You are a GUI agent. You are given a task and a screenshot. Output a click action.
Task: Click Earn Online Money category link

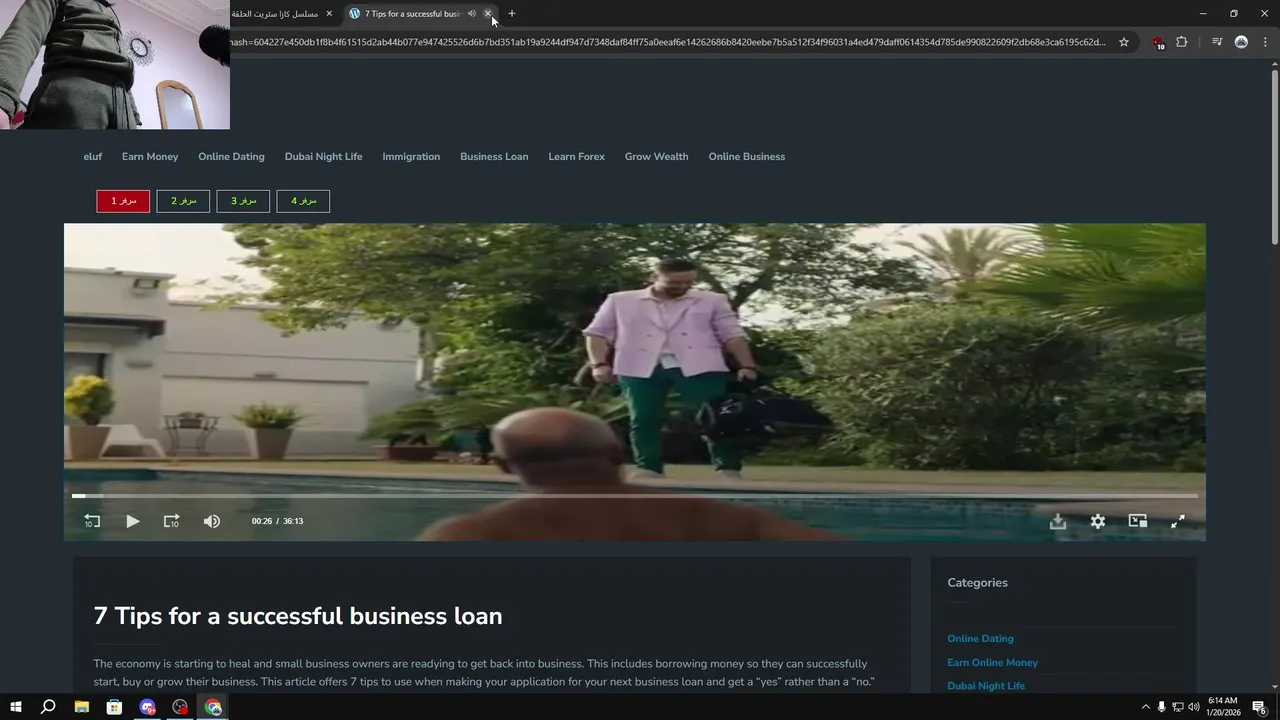pyautogui.click(x=992, y=663)
